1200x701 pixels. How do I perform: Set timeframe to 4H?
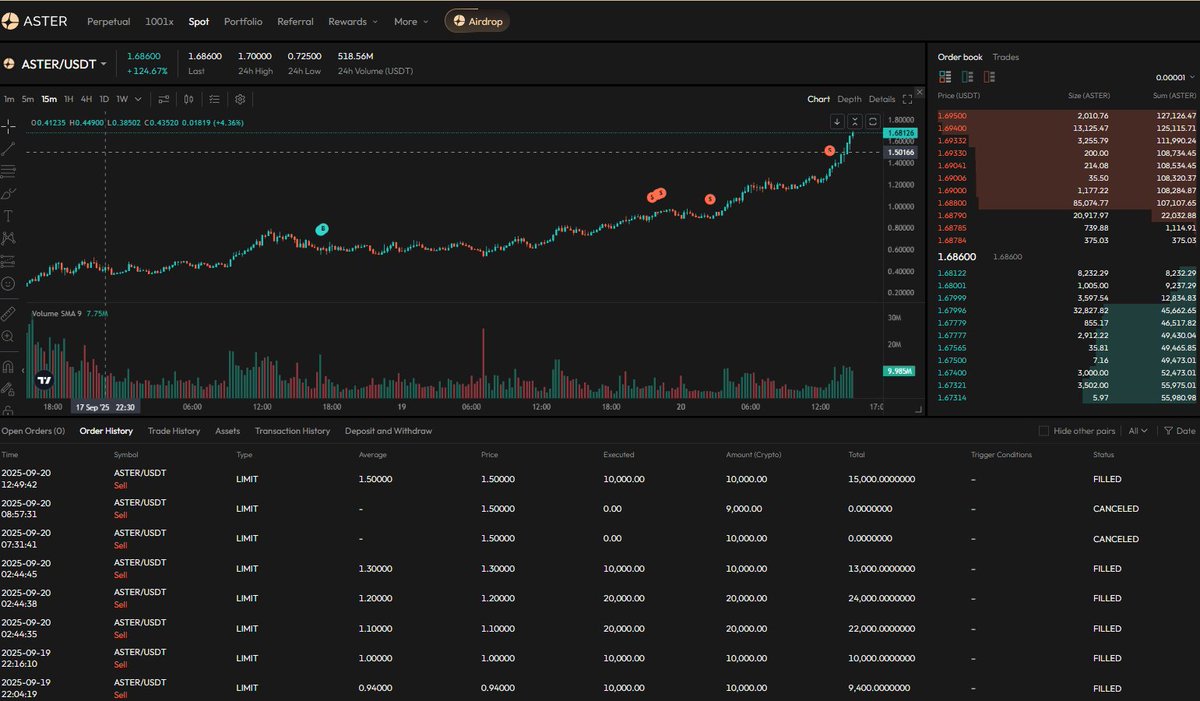(87, 99)
